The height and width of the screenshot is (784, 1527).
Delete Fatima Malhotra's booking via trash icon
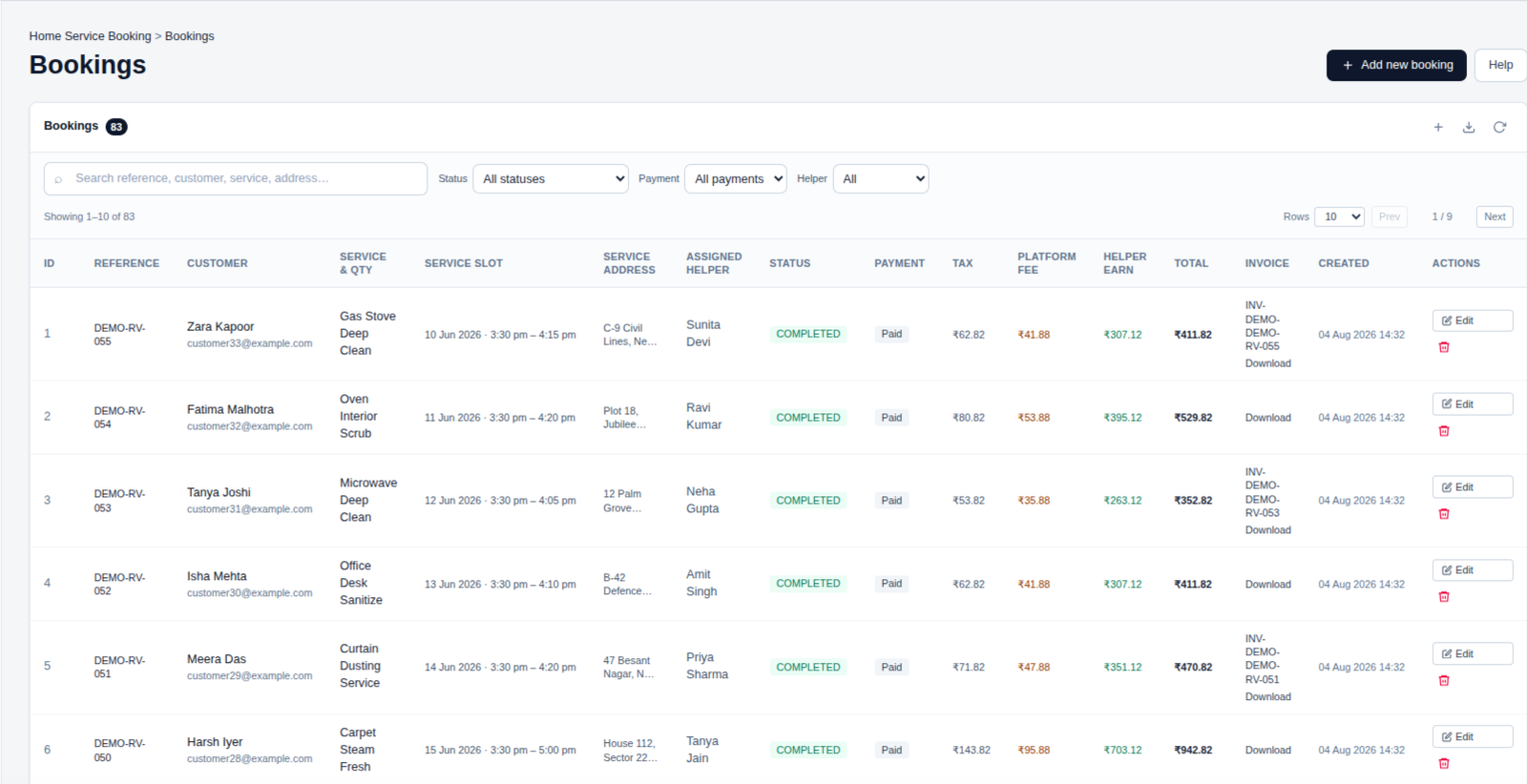1444,431
